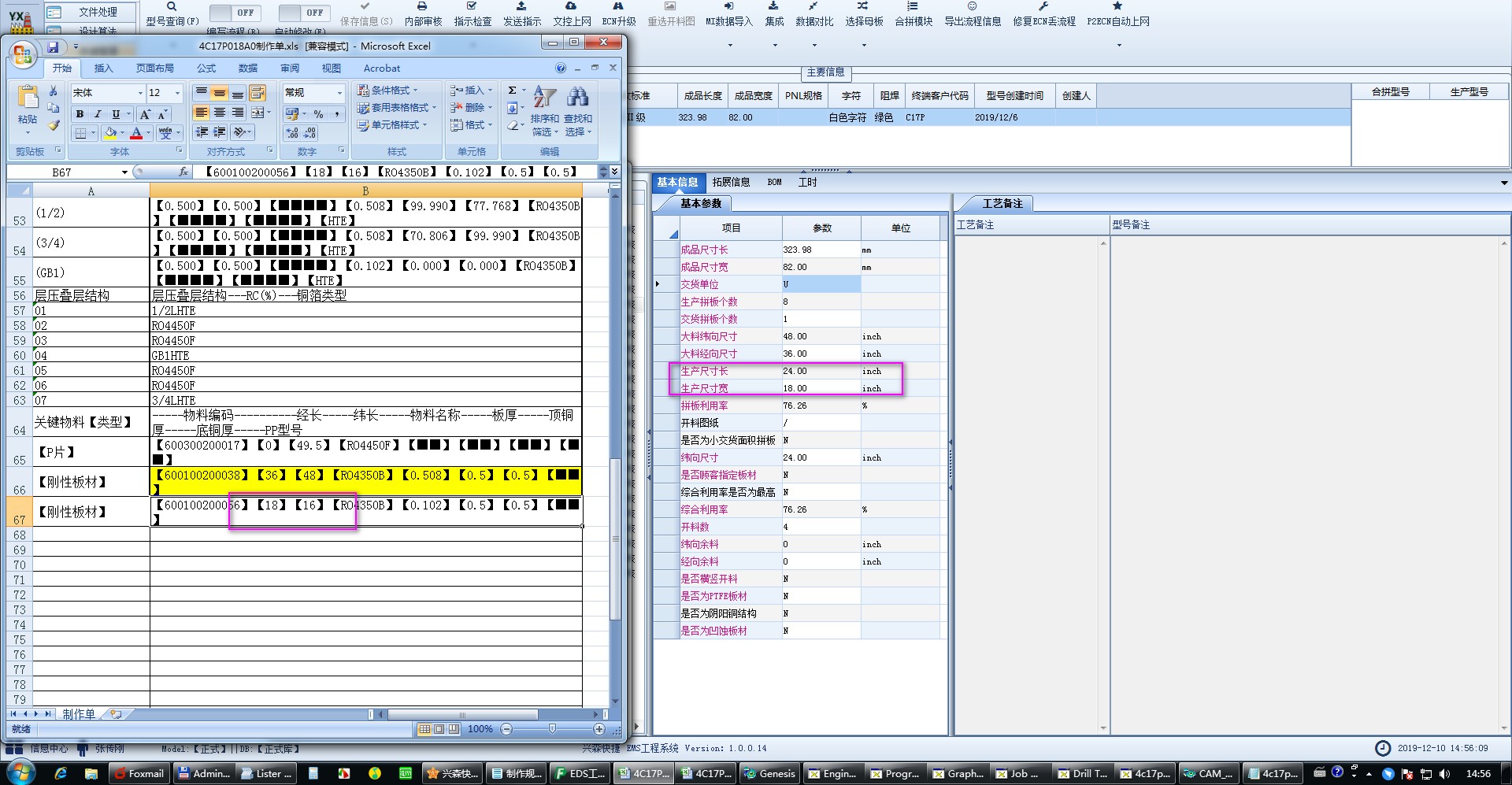This screenshot has height=785, width=1512.
Task: Switch to Page Break Preview in the status bar
Action: [454, 729]
